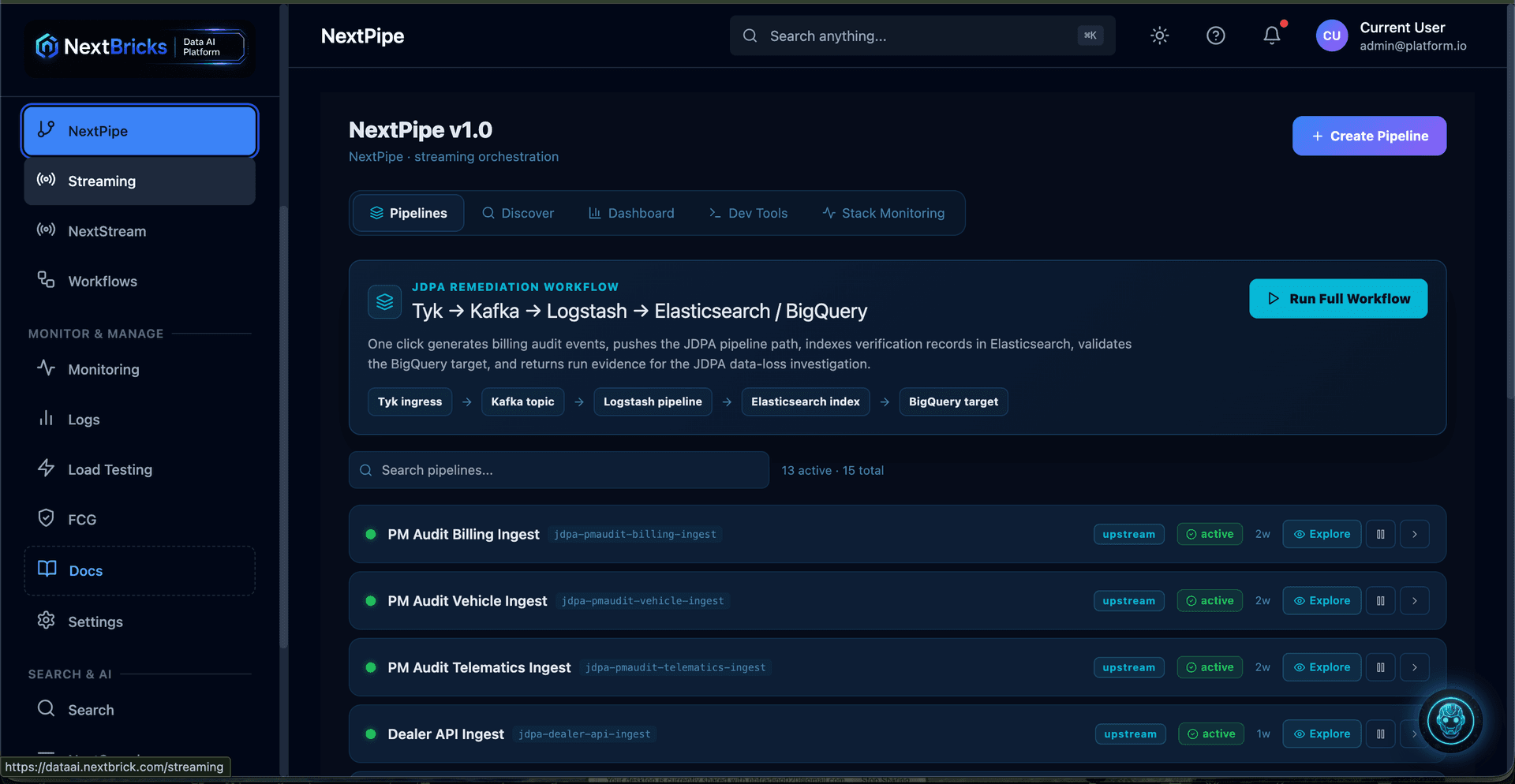Click Create Pipeline button
This screenshot has height=784, width=1515.
coord(1369,136)
